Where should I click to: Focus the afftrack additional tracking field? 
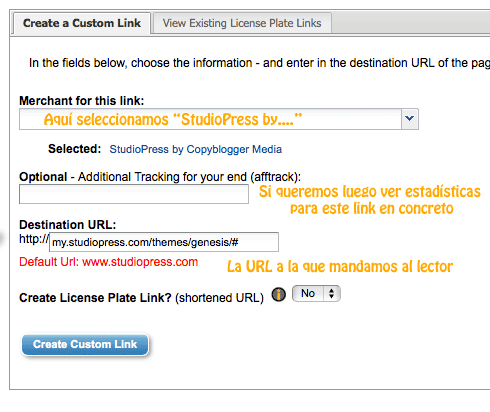pyautogui.click(x=134, y=194)
